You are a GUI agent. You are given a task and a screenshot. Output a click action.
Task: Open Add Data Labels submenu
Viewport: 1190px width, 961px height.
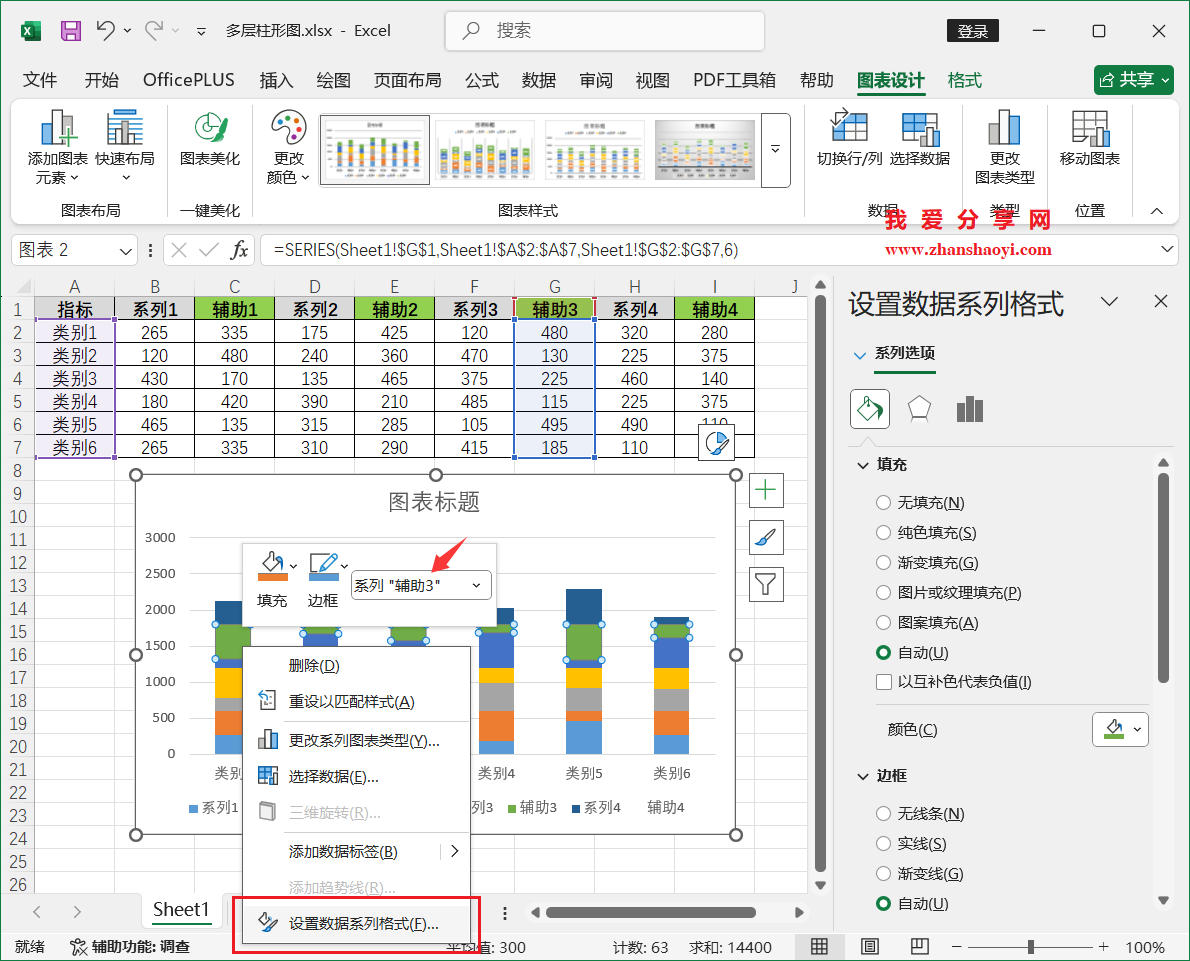coord(356,852)
